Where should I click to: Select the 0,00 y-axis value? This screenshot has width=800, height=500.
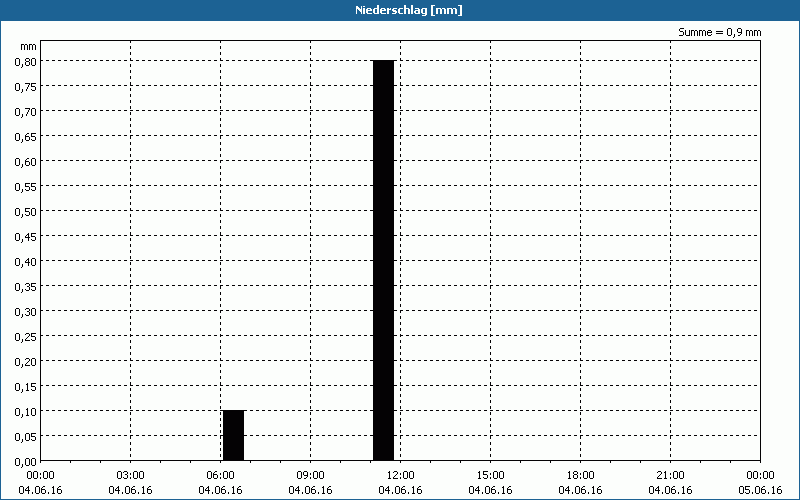(x=26, y=462)
